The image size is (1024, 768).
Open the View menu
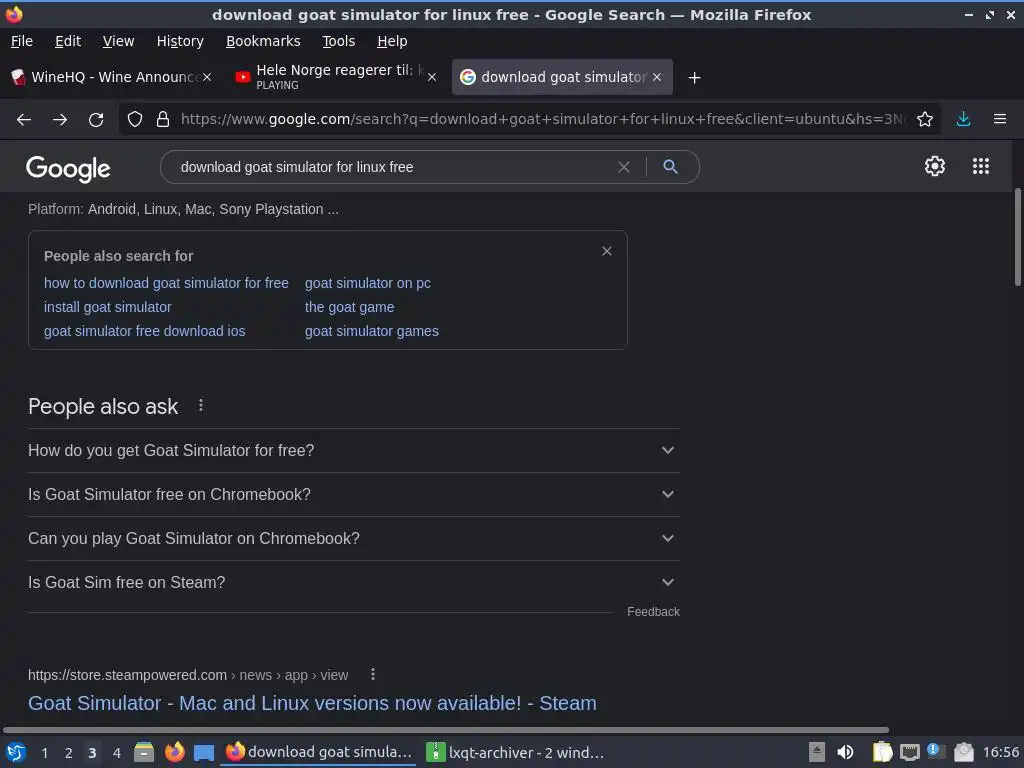pos(118,41)
